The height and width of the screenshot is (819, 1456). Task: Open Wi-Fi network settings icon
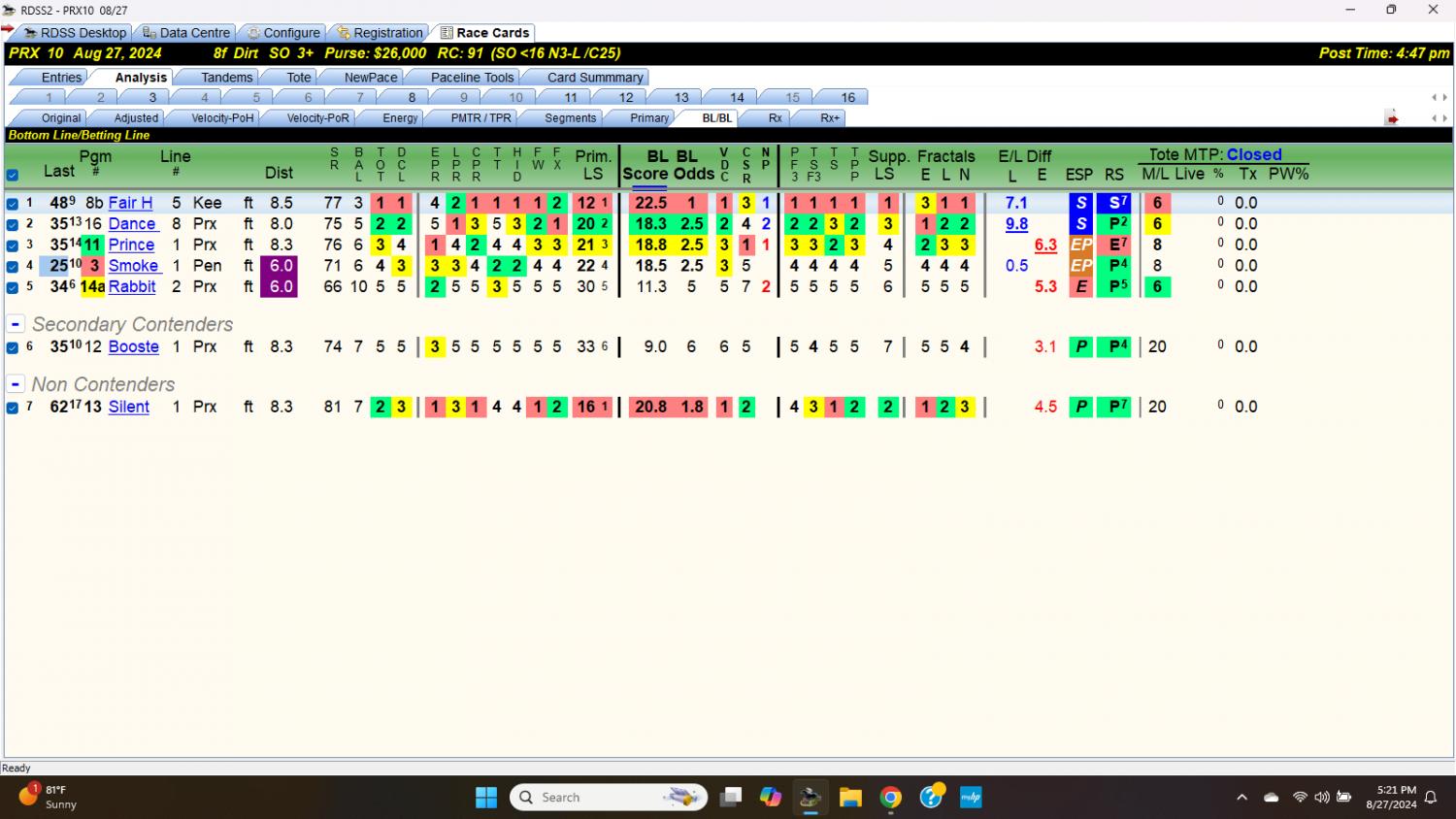pos(1300,798)
